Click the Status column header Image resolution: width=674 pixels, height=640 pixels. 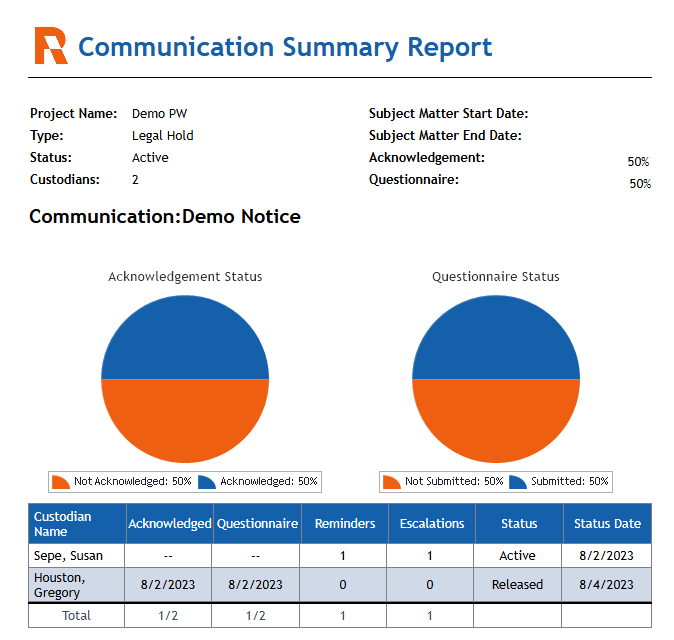(519, 524)
